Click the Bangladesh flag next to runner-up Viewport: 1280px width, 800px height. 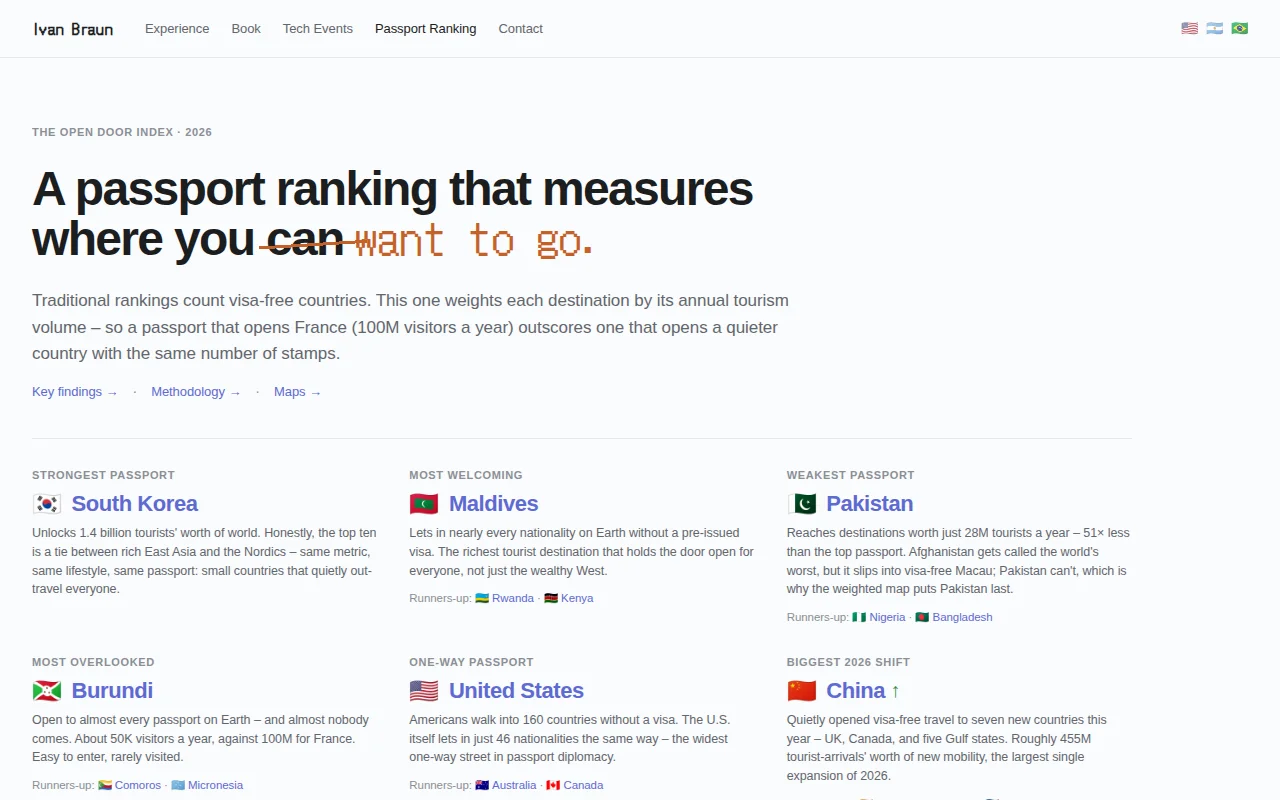coord(922,617)
